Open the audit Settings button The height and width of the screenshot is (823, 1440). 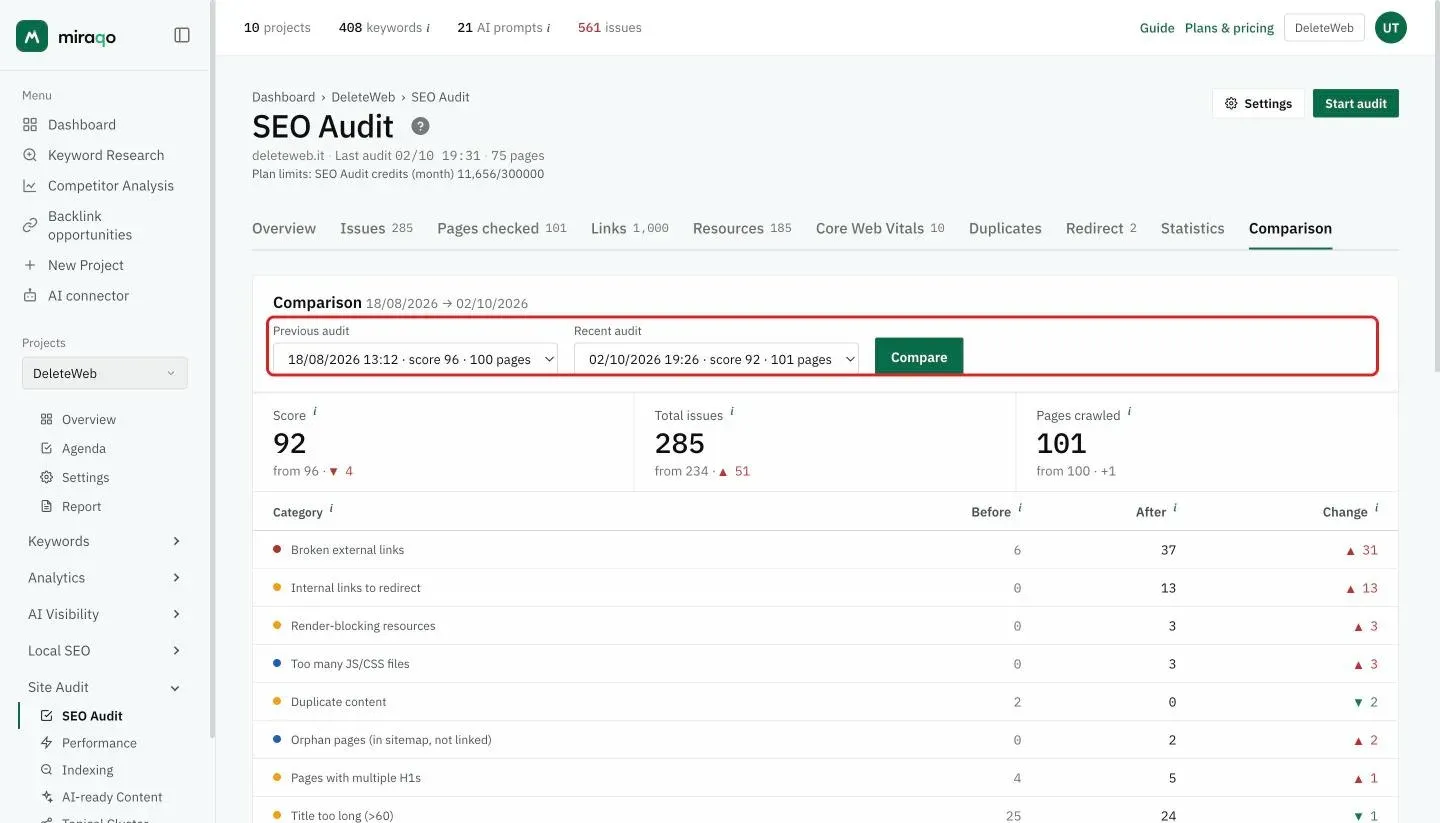click(1258, 103)
